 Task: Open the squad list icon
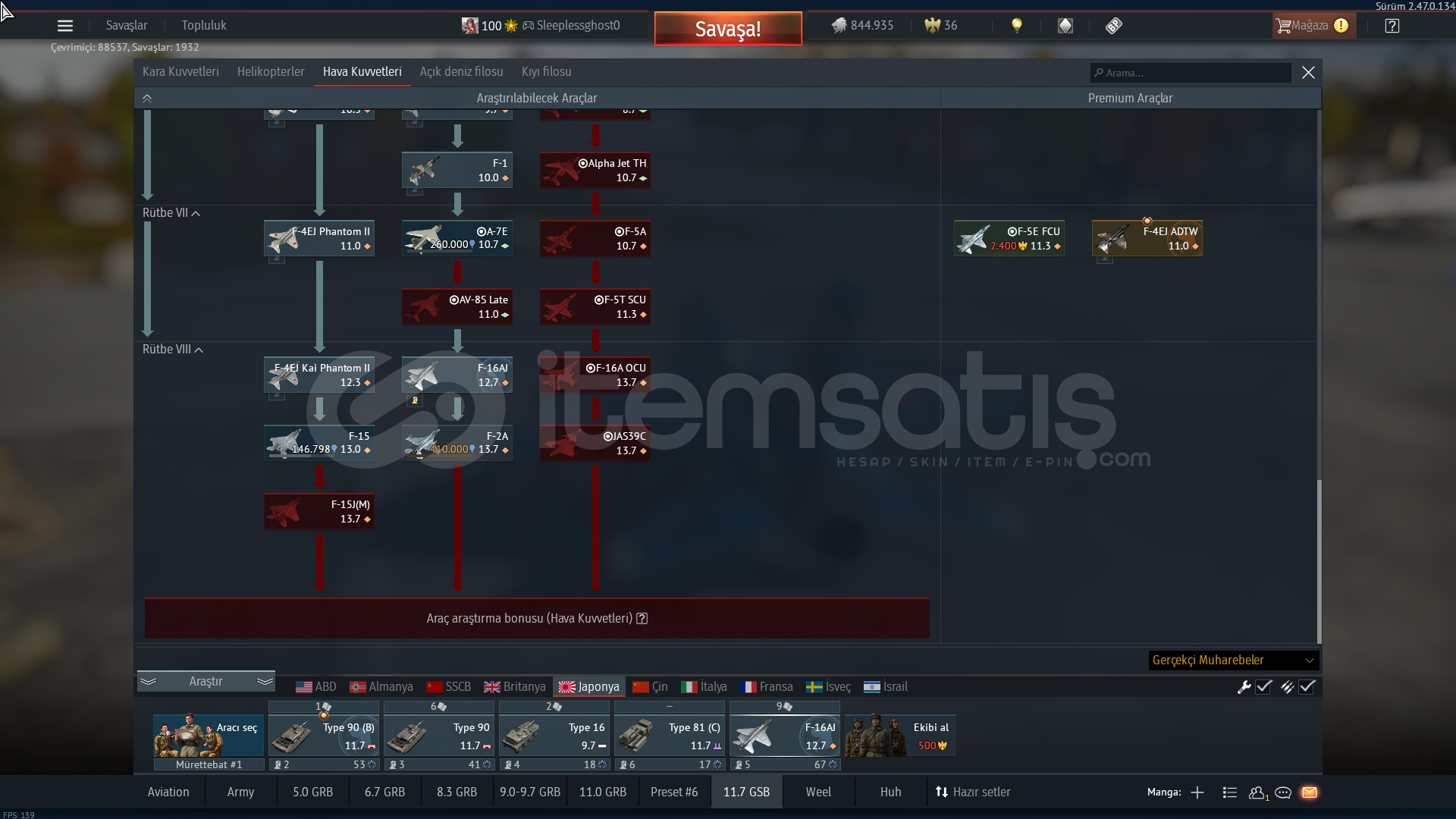(x=1230, y=792)
